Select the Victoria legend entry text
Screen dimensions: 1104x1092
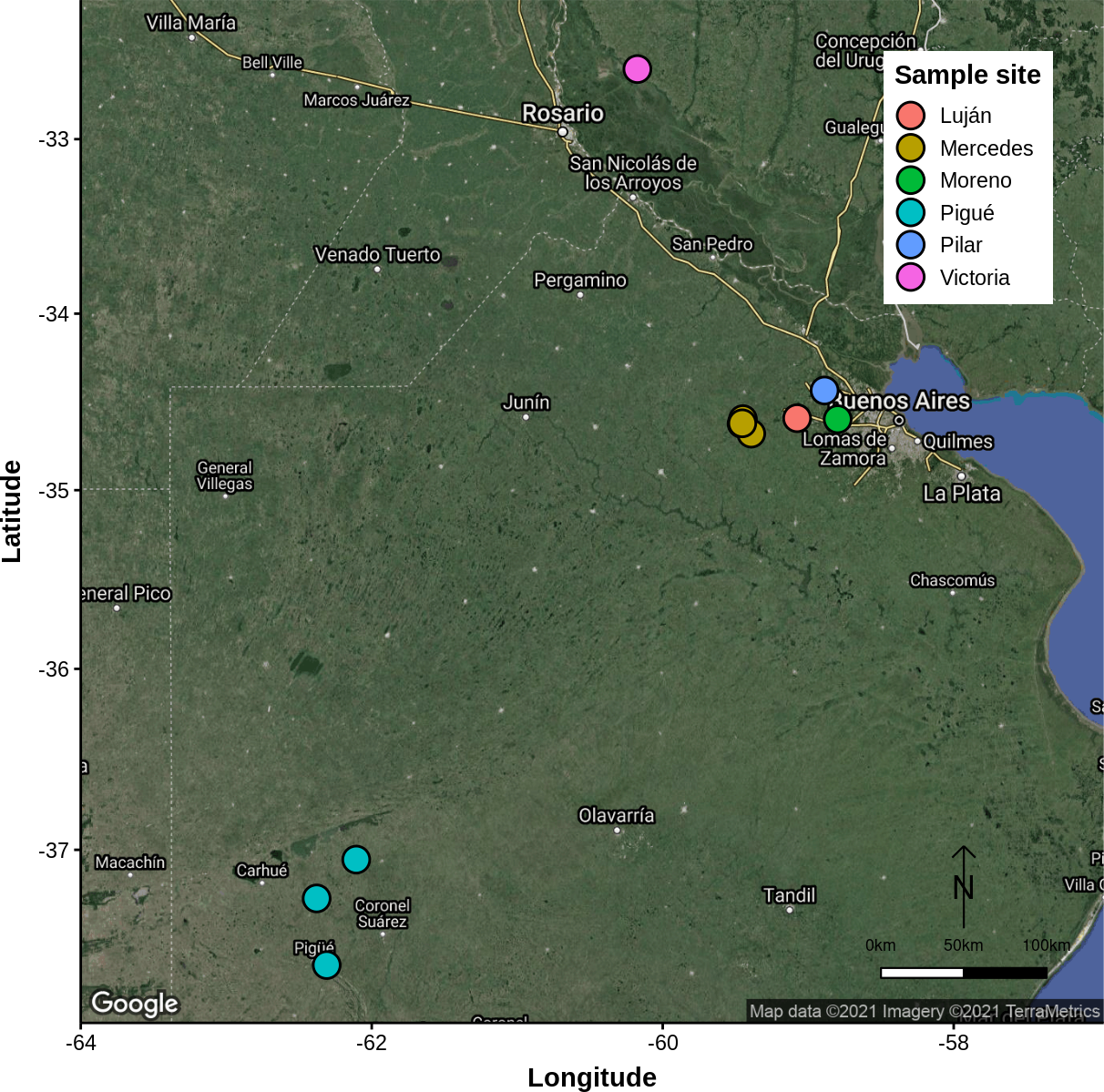click(x=975, y=278)
